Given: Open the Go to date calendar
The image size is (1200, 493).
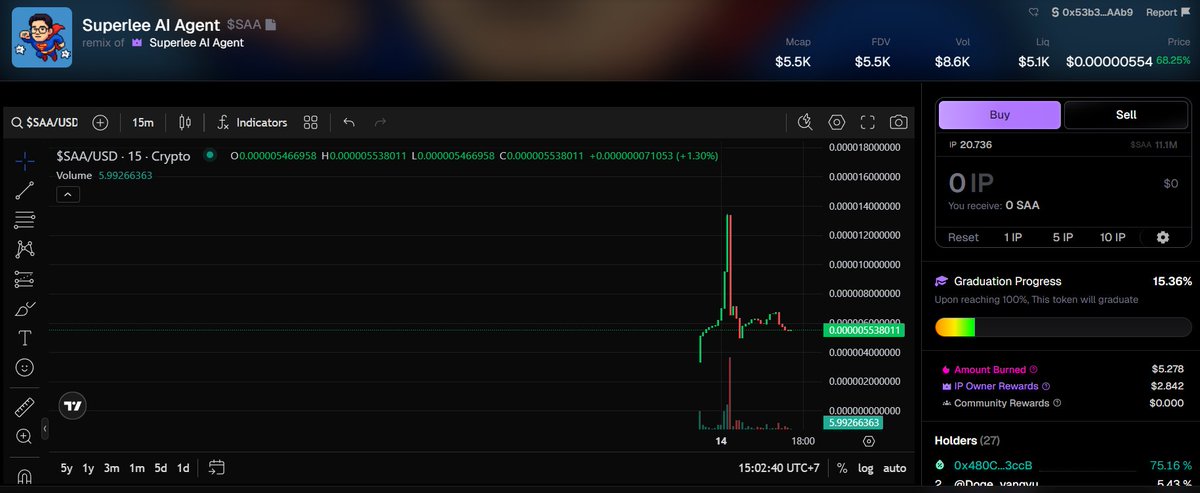Looking at the screenshot, I should [x=217, y=468].
